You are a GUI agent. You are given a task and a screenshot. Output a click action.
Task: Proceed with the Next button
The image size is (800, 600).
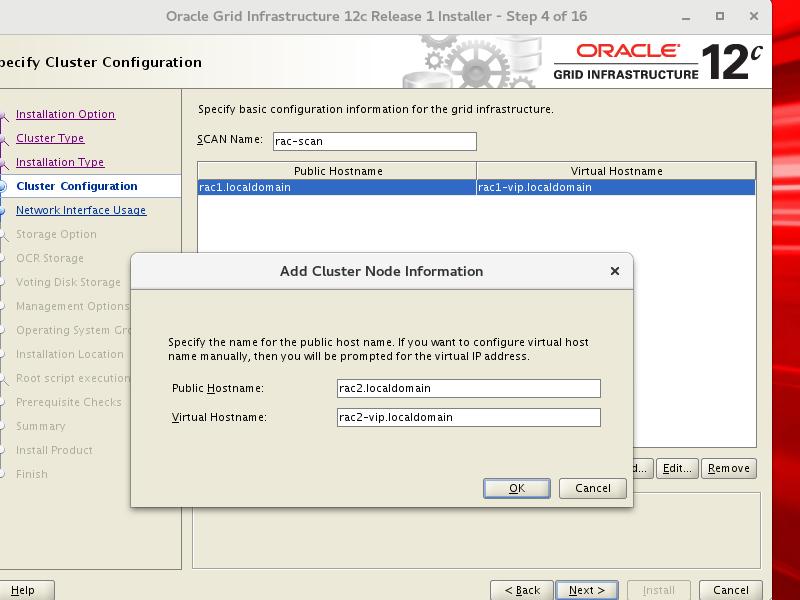pyautogui.click(x=587, y=590)
